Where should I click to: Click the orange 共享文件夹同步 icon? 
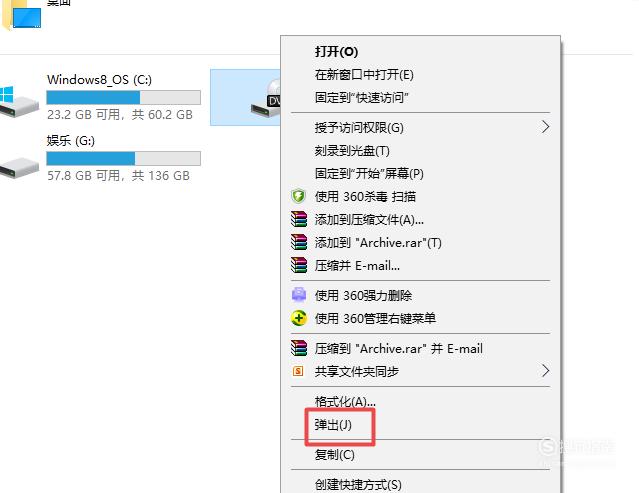(298, 371)
